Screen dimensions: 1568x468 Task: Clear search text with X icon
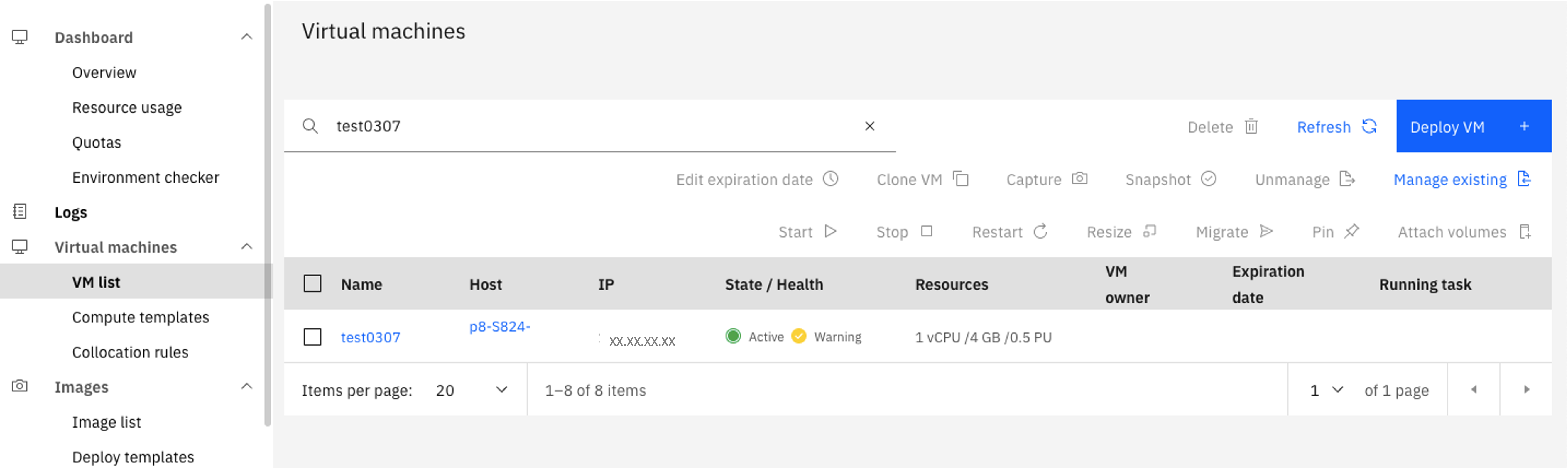pyautogui.click(x=869, y=126)
